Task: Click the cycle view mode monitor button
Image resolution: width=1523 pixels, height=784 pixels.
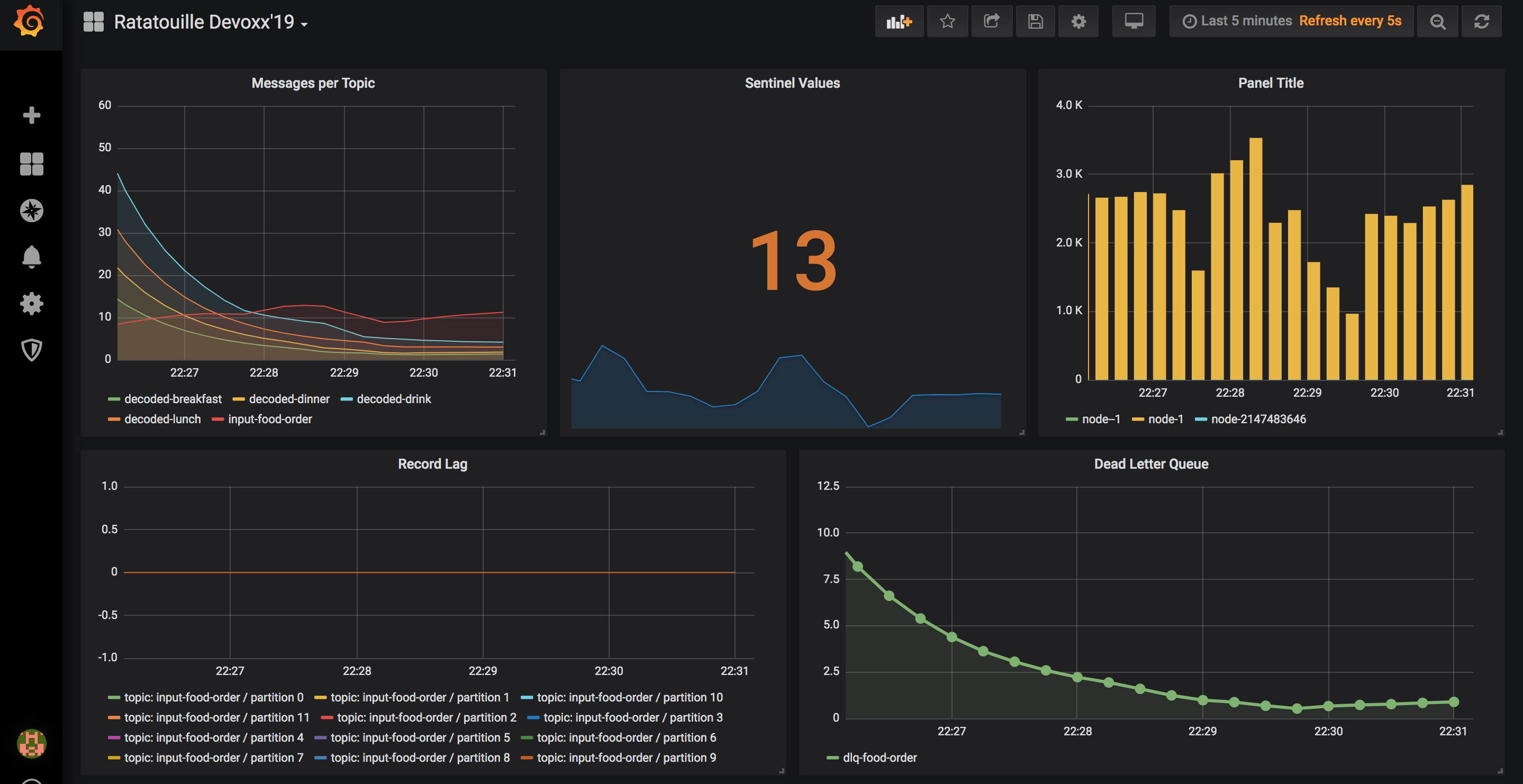Action: pyautogui.click(x=1134, y=22)
